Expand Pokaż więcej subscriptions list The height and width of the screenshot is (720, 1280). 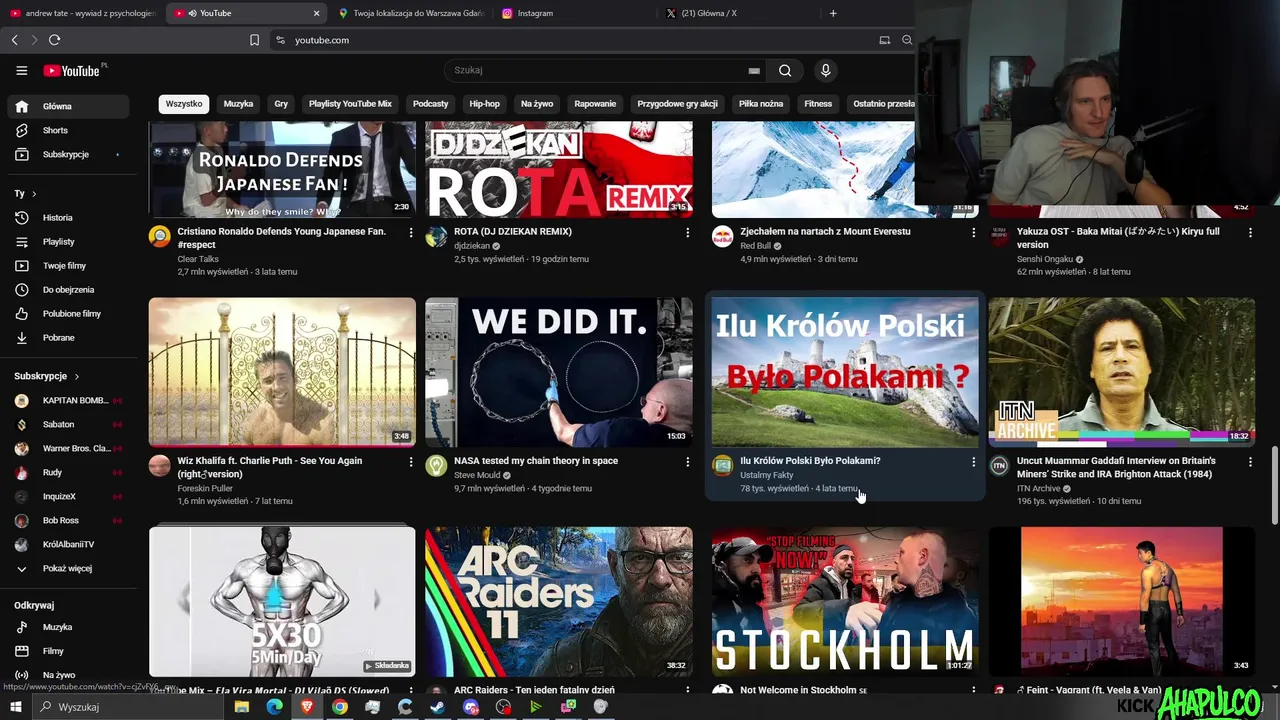tap(68, 568)
